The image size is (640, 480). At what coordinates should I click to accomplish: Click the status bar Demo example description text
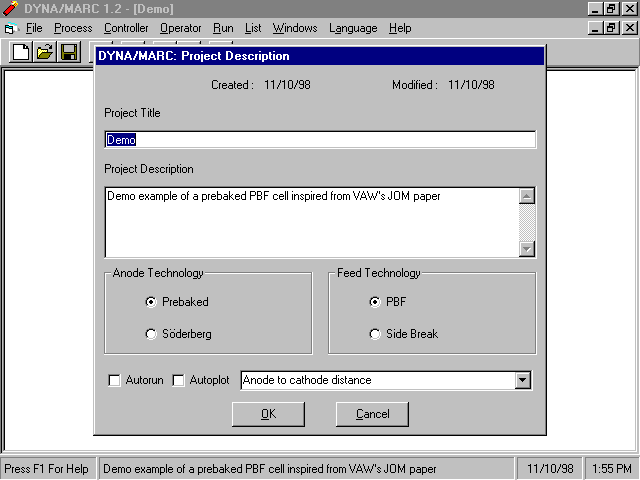tap(270, 469)
